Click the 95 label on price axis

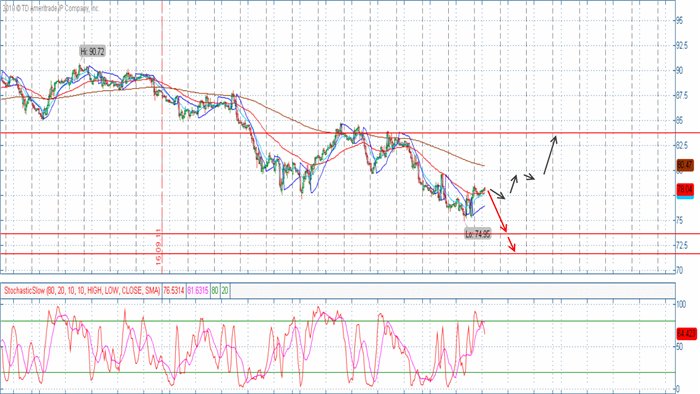pos(679,21)
